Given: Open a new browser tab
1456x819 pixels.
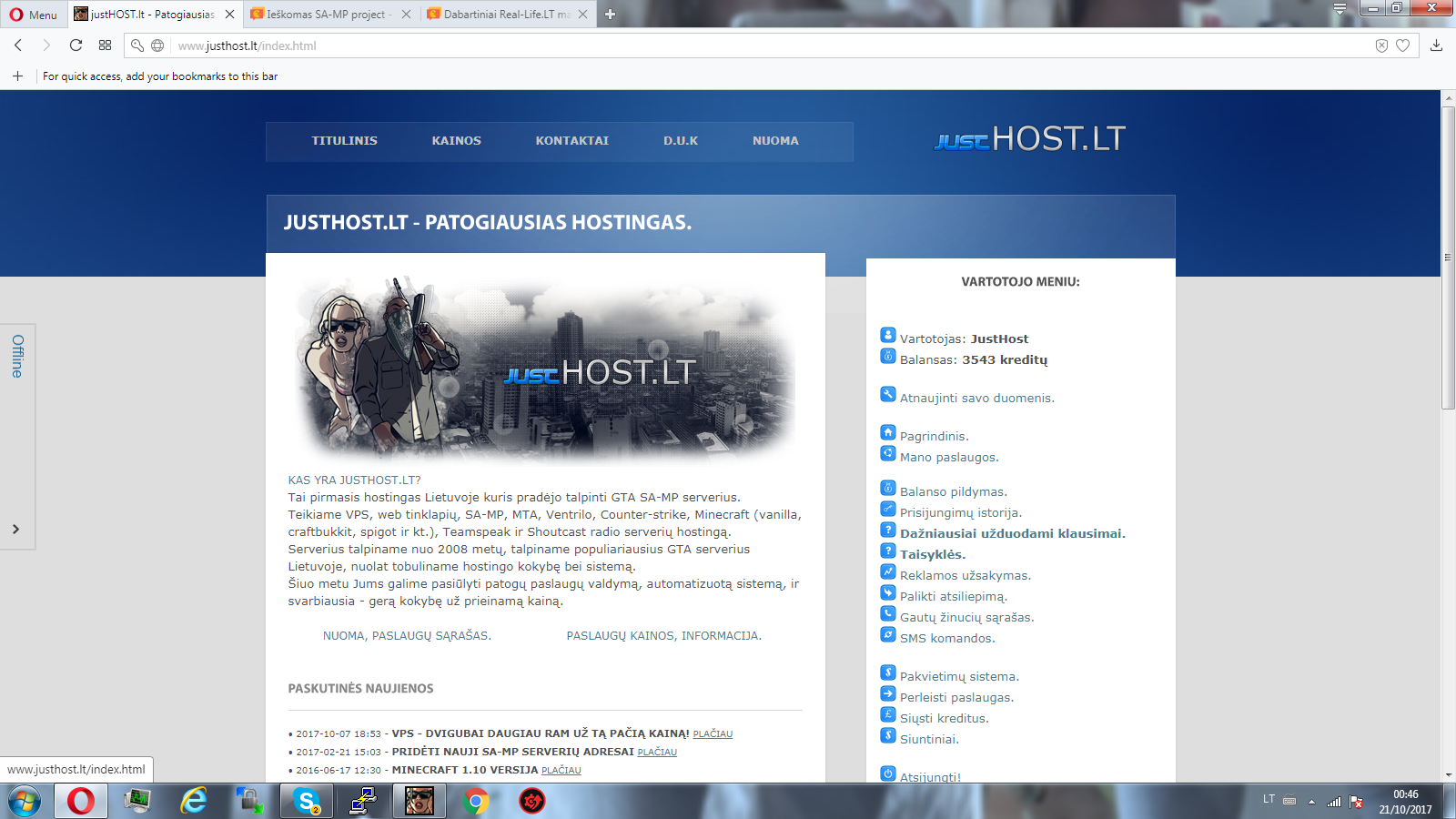Looking at the screenshot, I should (x=610, y=14).
